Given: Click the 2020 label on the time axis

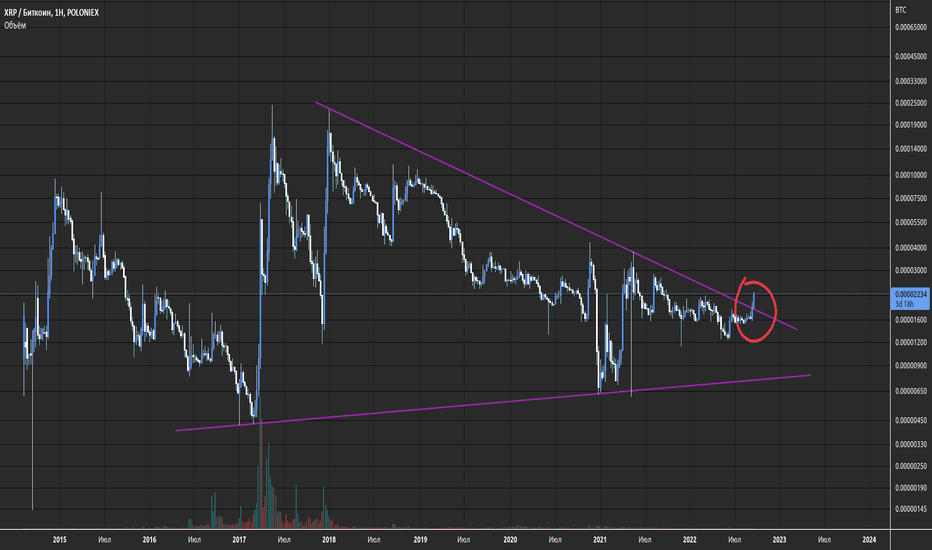Looking at the screenshot, I should pos(510,540).
